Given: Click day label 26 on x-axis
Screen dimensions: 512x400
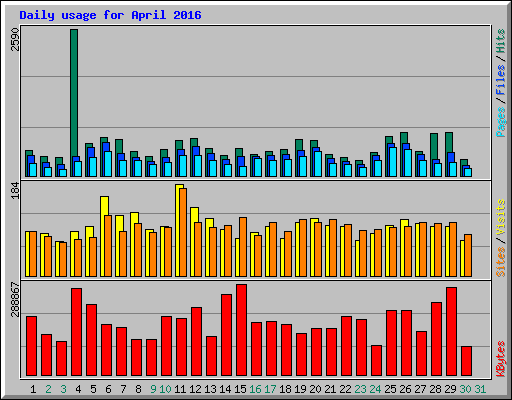Looking at the screenshot, I should [x=405, y=389].
